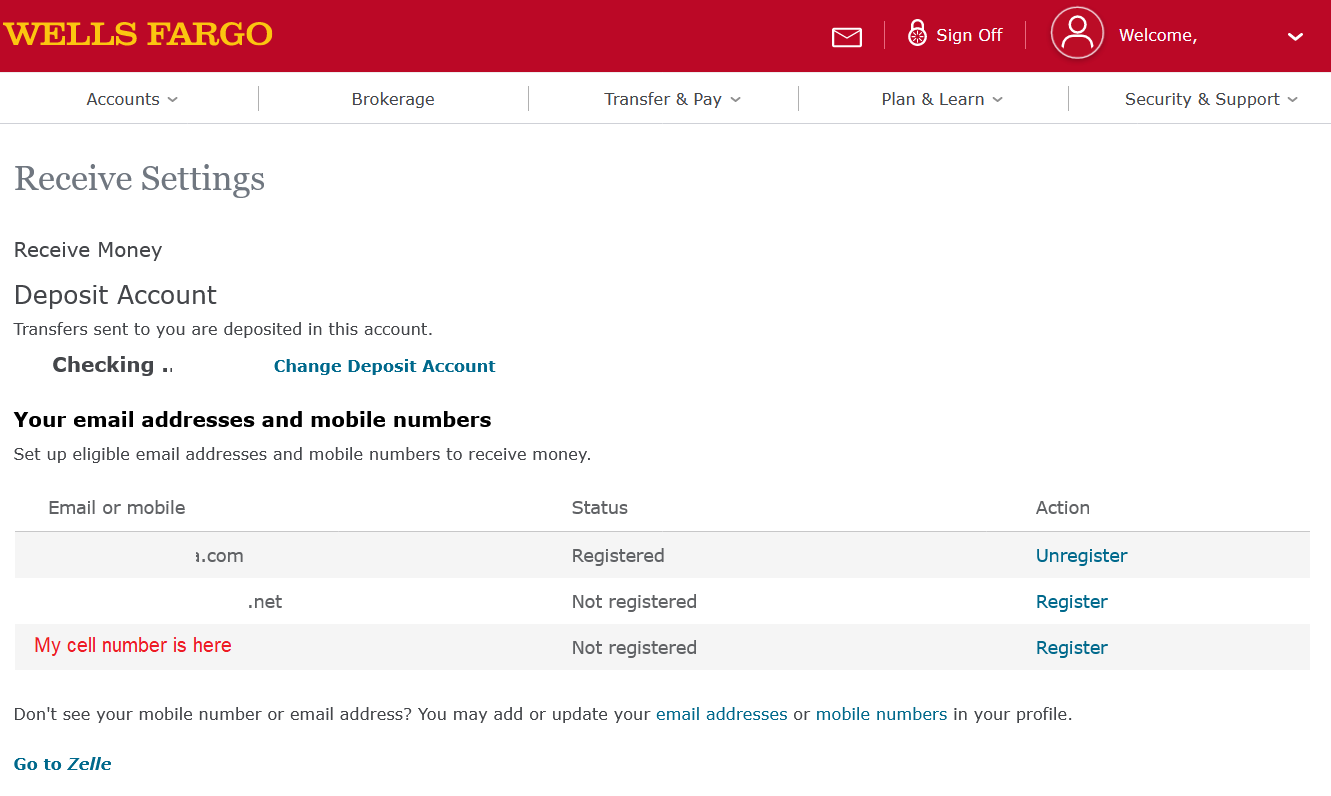The height and width of the screenshot is (796, 1331).
Task: Click the Wells Fargo logo
Action: tap(138, 34)
